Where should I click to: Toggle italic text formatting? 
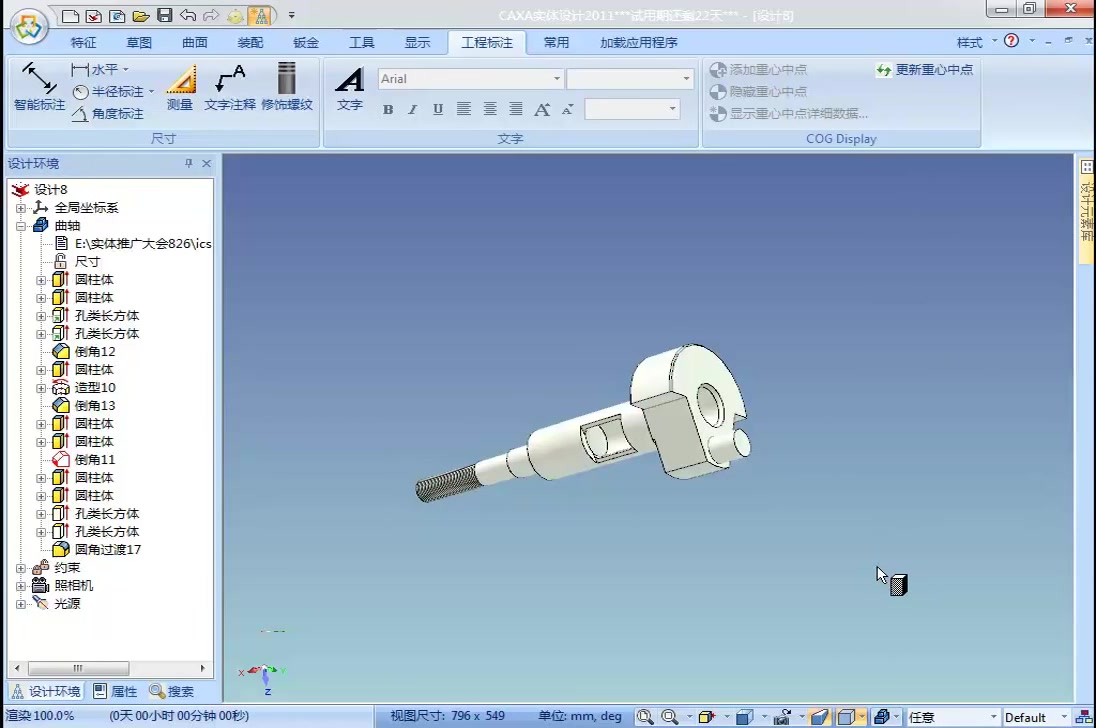412,110
